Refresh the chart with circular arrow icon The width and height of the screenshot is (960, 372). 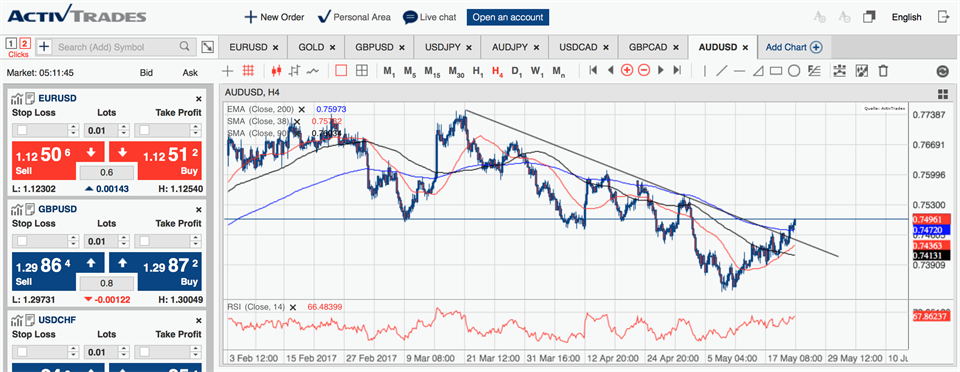click(942, 72)
